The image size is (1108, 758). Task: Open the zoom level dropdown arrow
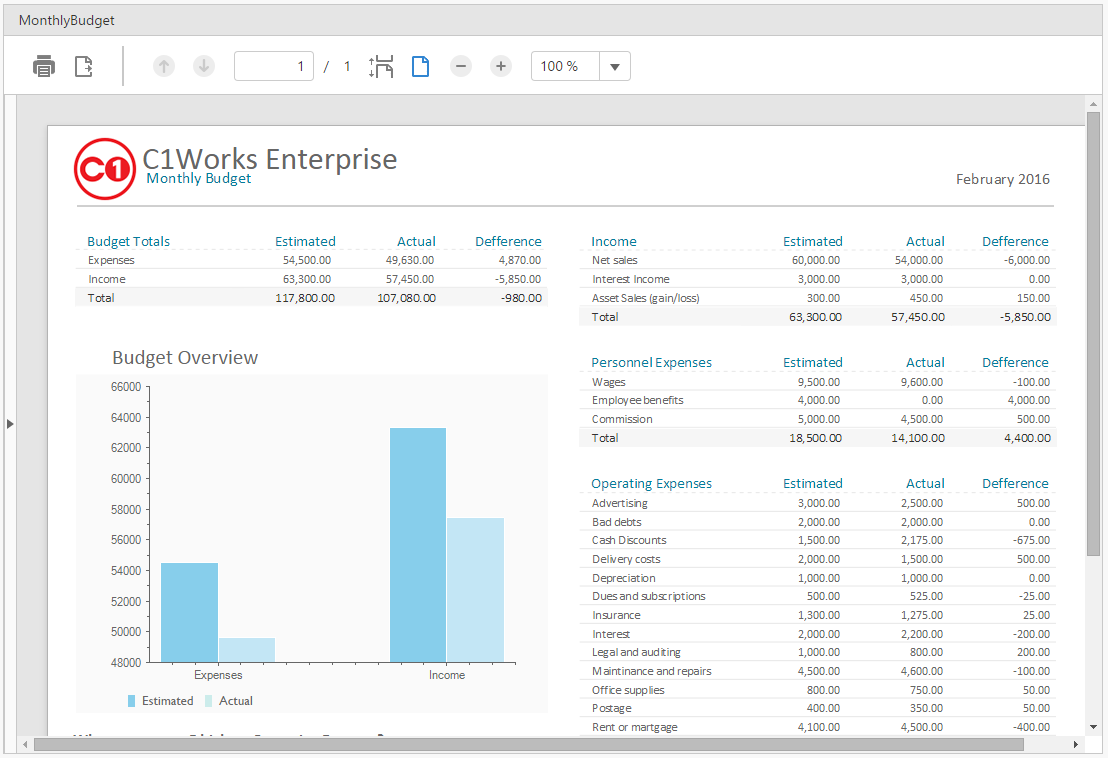pyautogui.click(x=615, y=66)
